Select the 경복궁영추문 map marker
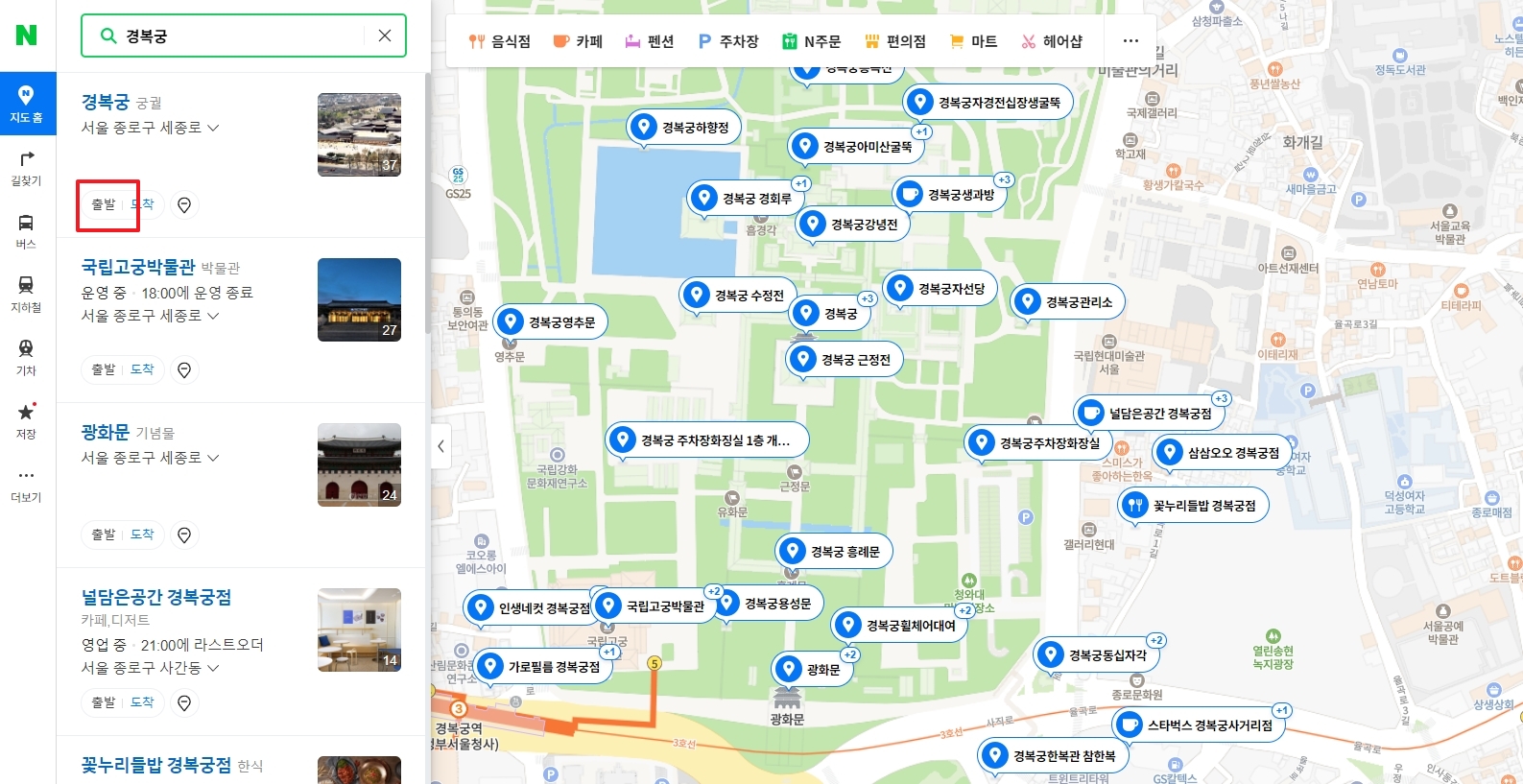1523x784 pixels. 551,322
